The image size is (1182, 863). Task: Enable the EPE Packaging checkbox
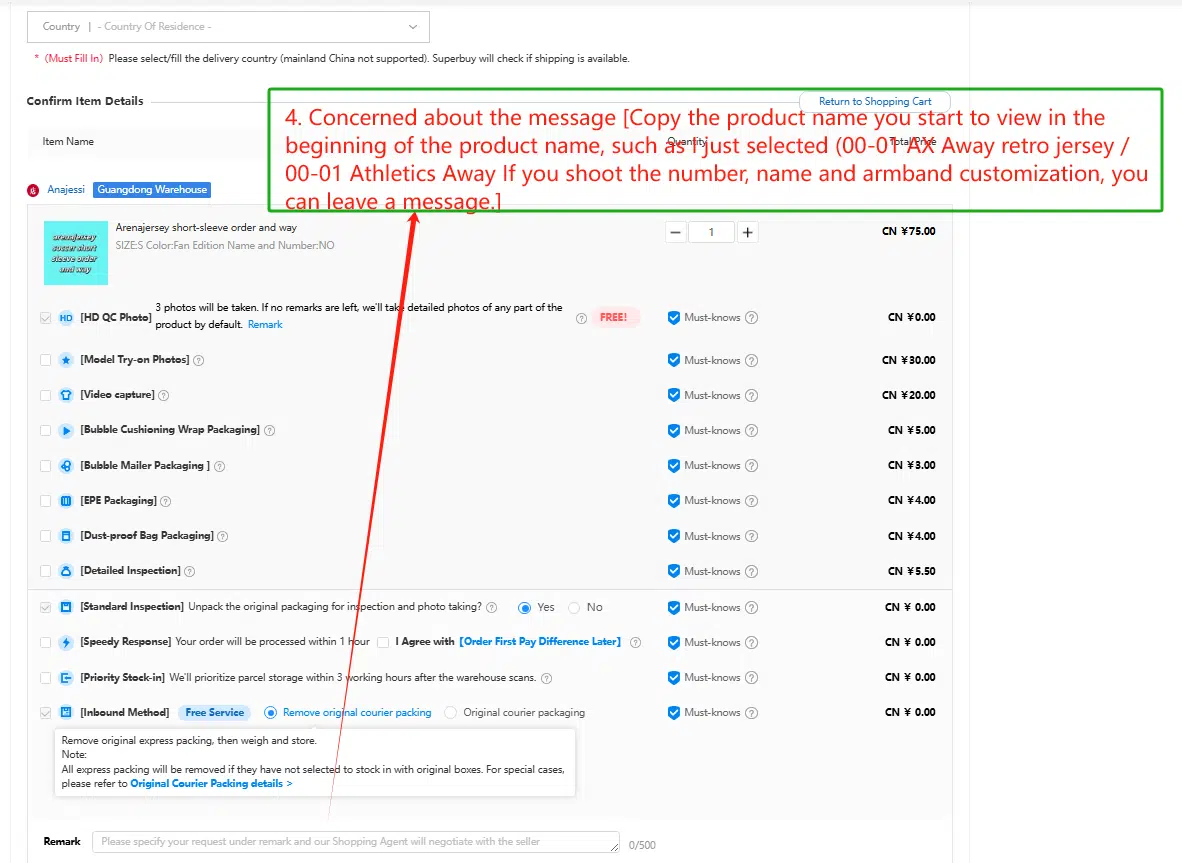[45, 500]
